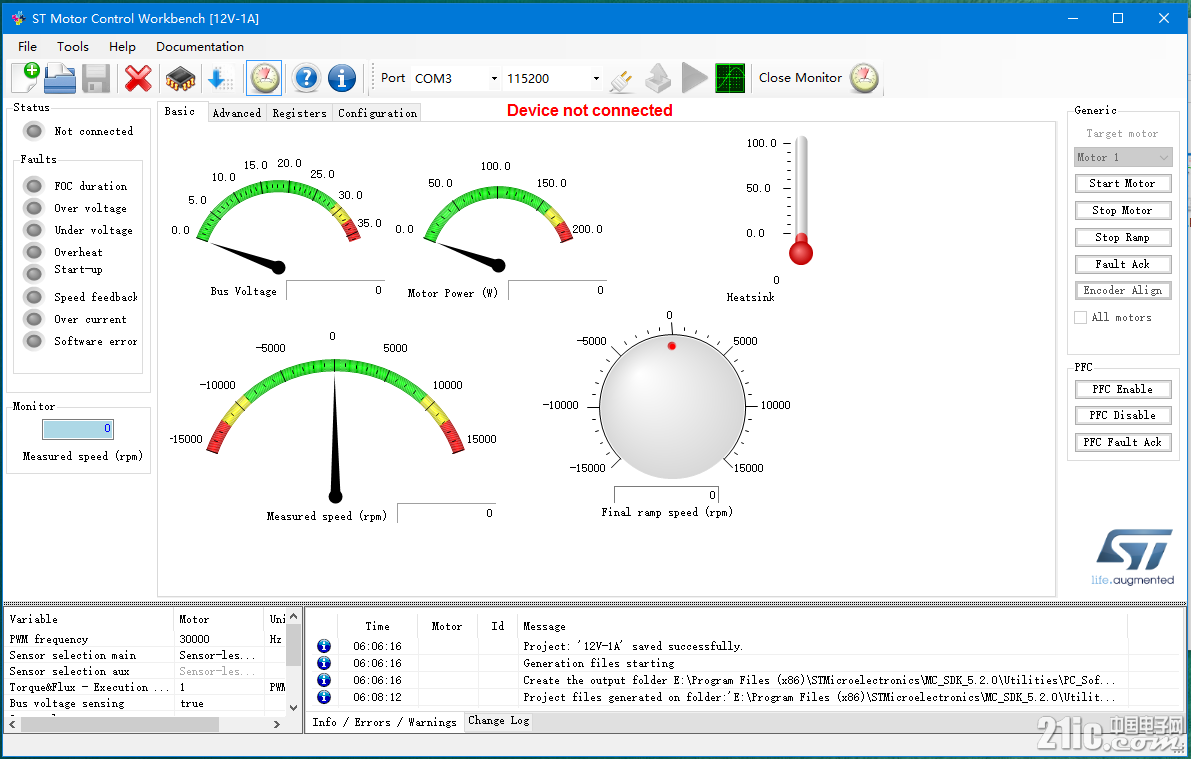The height and width of the screenshot is (759, 1191).
Task: Click the New Project toolbar icon
Action: (x=26, y=78)
